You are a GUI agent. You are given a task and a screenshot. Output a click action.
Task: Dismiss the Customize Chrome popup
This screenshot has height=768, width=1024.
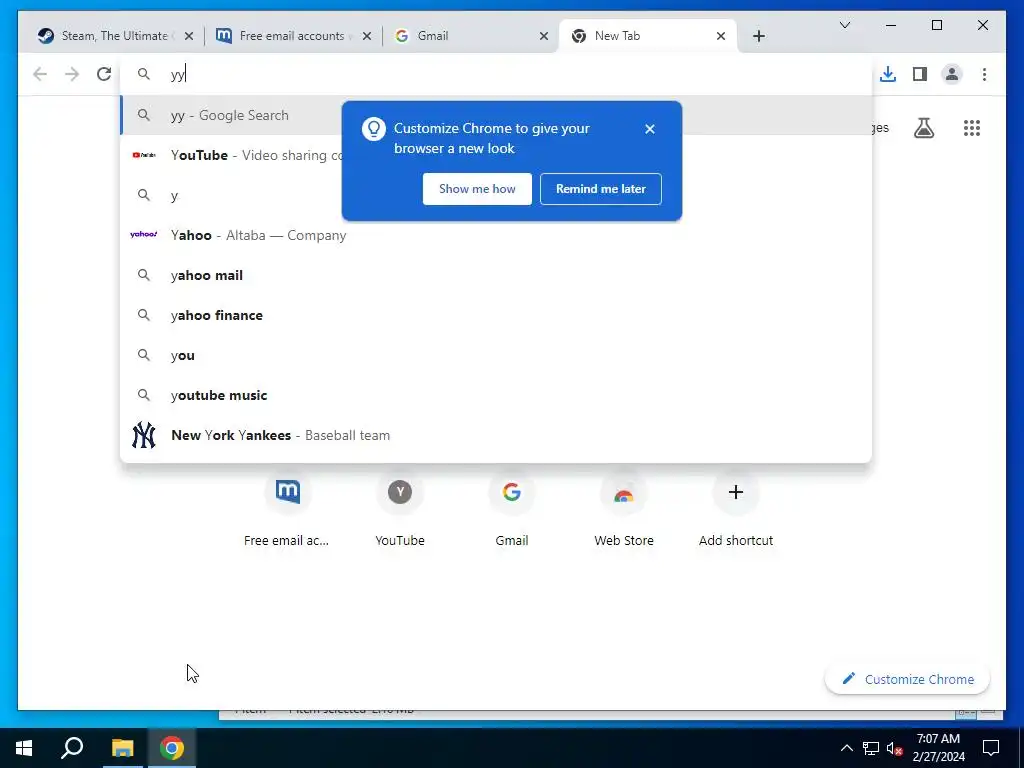[650, 129]
